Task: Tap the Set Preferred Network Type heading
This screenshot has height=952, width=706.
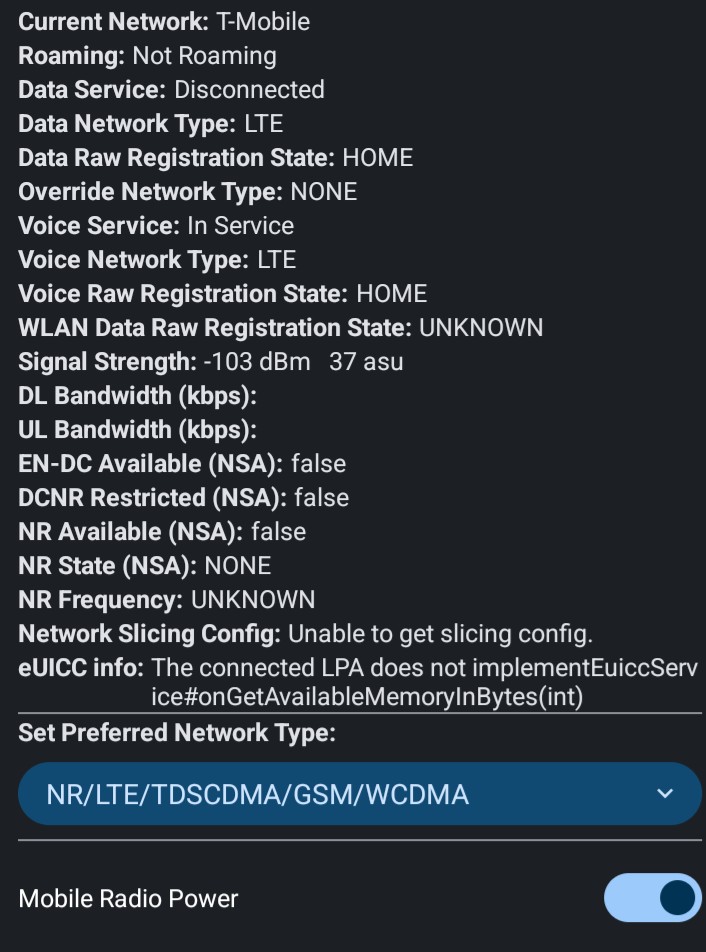Action: click(176, 733)
